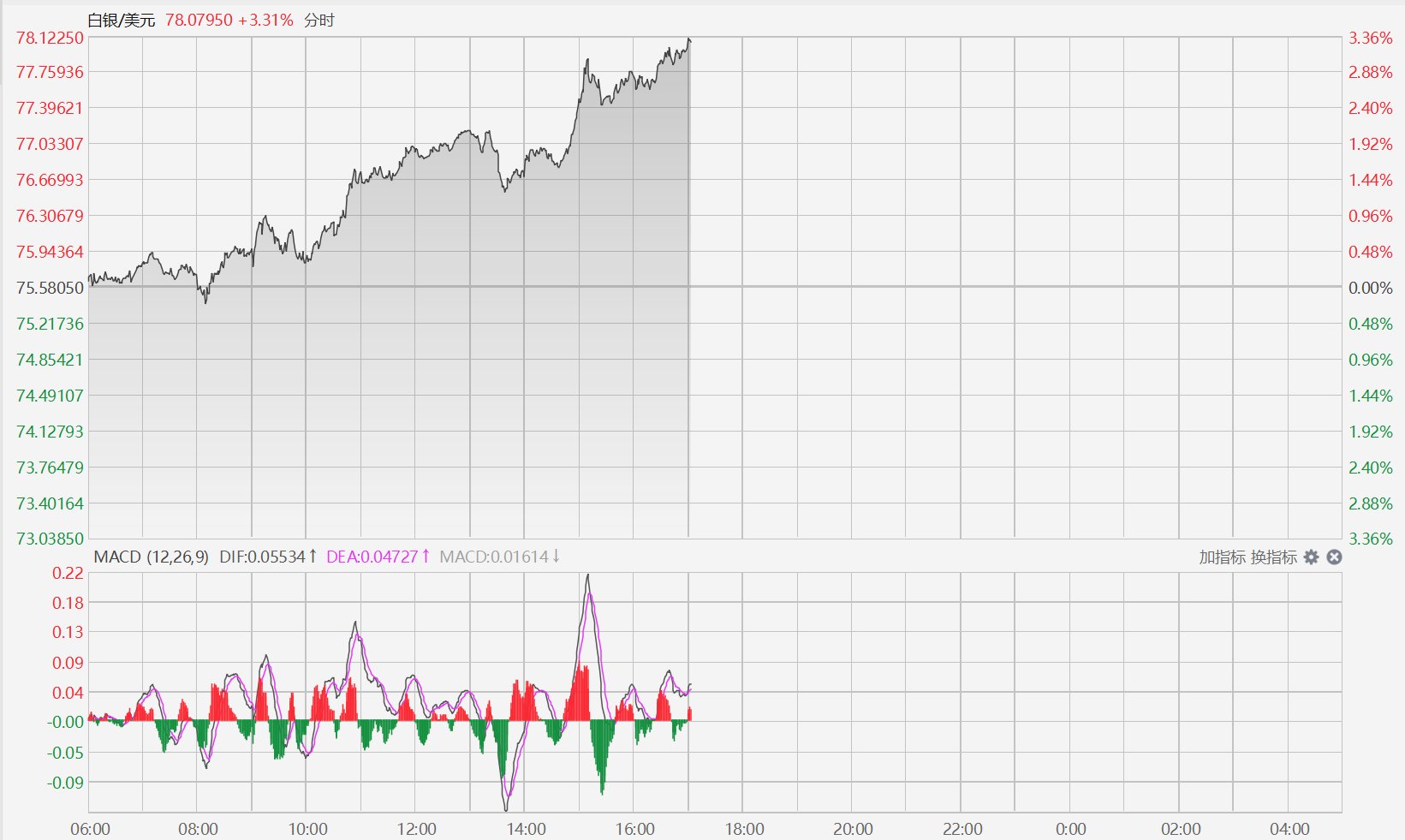The width and height of the screenshot is (1405, 840).
Task: Select the 分时 chart mode label
Action: 319,20
